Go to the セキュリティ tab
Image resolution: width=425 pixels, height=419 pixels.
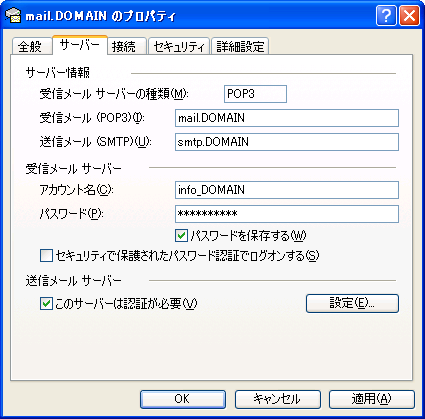click(x=179, y=46)
